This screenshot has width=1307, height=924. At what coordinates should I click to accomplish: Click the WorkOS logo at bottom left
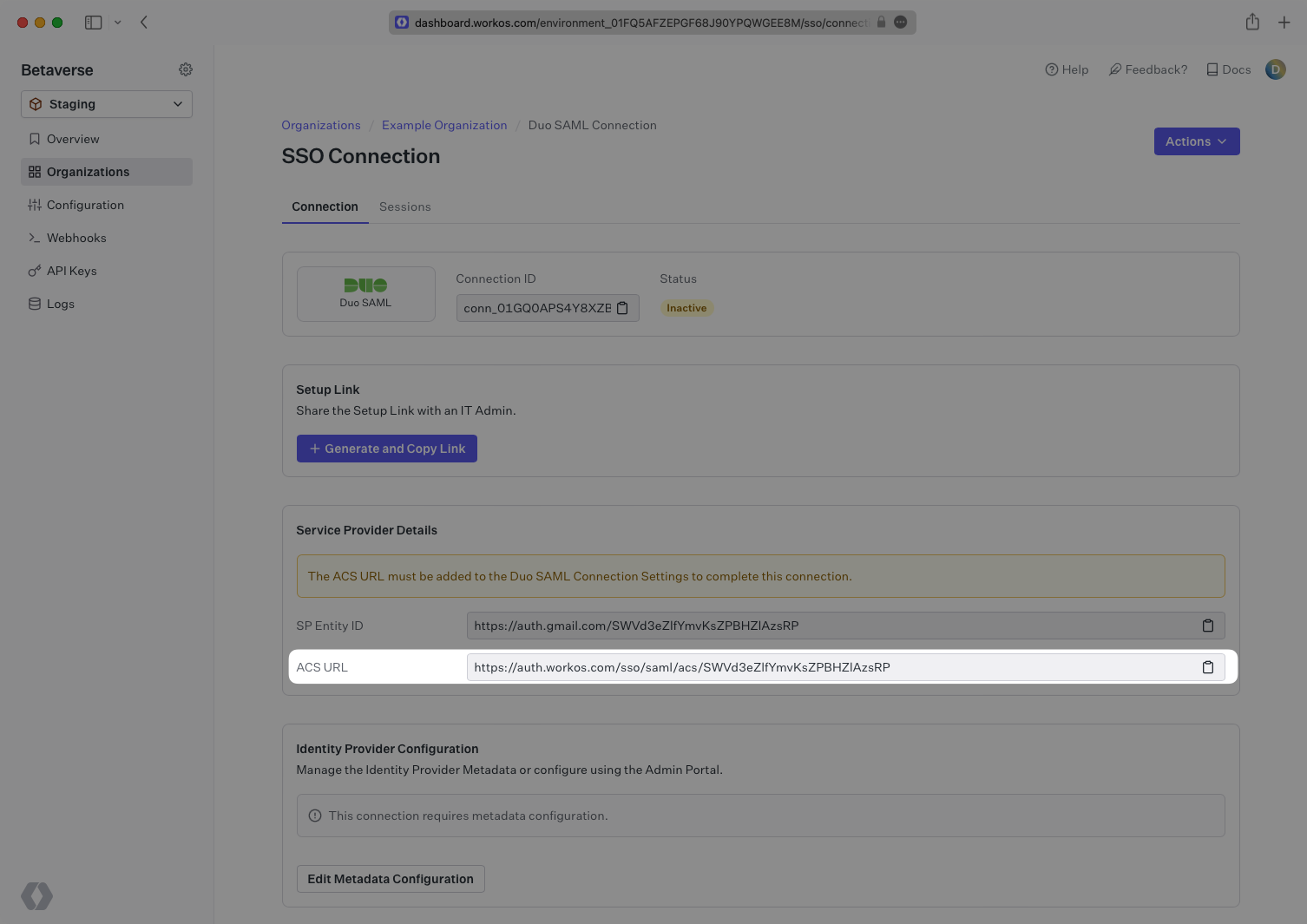(x=36, y=895)
